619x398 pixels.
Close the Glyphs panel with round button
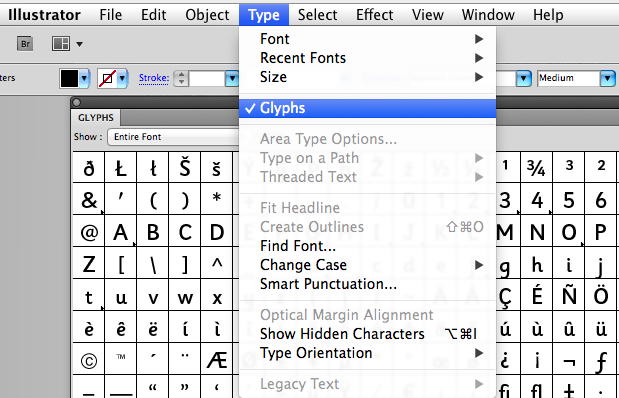77,103
